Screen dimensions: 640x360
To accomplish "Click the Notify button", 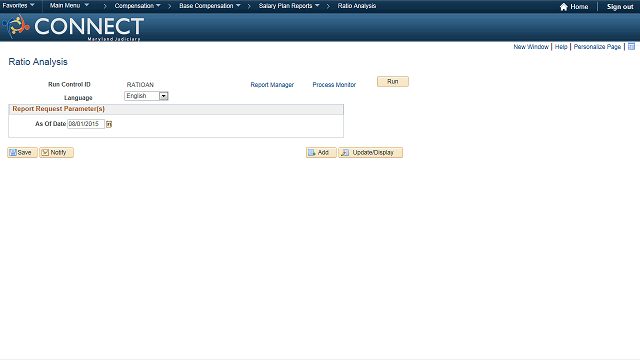I will [56, 153].
